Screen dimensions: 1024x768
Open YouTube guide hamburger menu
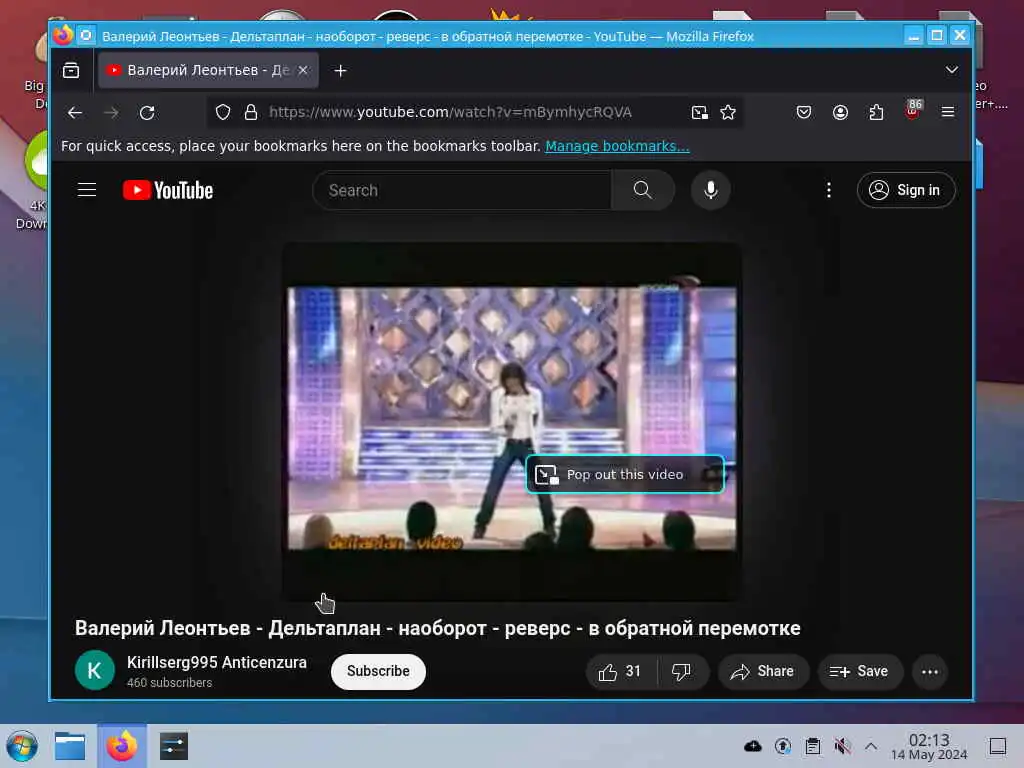tap(87, 190)
